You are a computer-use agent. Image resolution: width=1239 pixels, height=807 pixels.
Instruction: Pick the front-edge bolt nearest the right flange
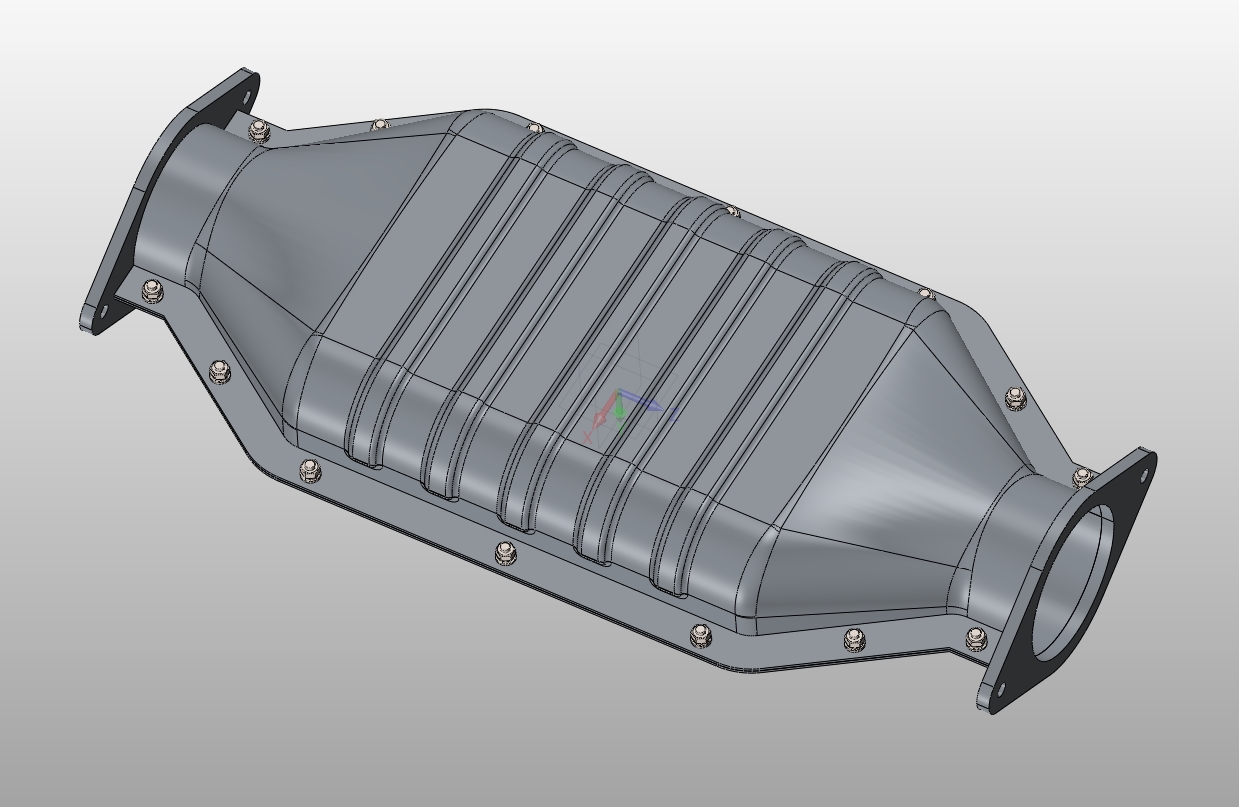pos(975,638)
